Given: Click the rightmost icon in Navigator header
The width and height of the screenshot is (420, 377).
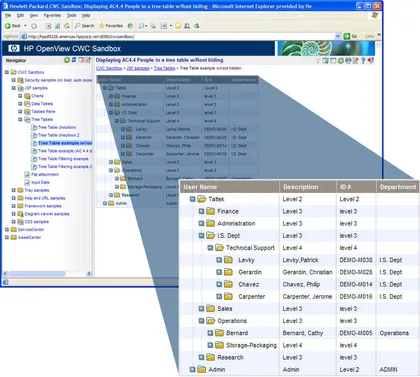Looking at the screenshot, I should [88, 60].
